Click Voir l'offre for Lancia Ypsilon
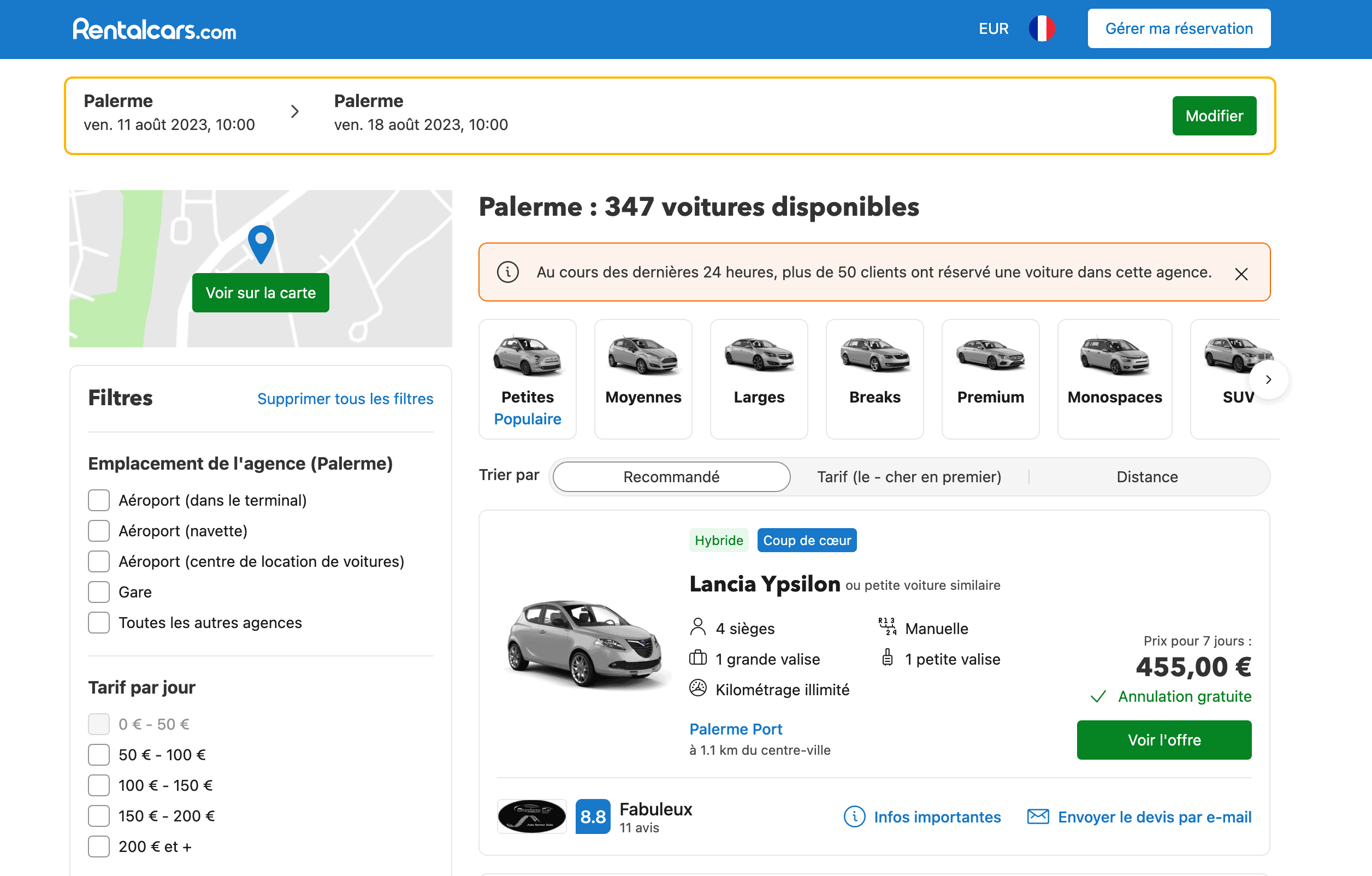 pyautogui.click(x=1164, y=740)
